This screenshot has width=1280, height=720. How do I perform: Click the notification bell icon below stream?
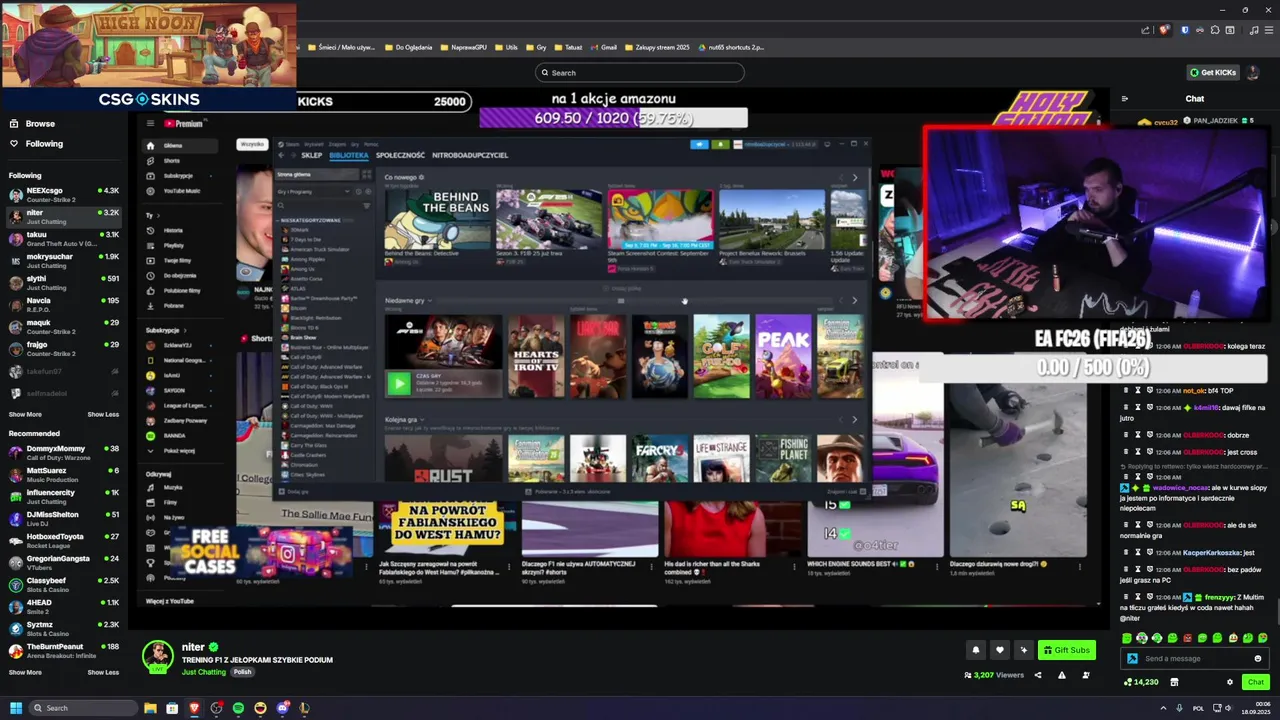(976, 650)
